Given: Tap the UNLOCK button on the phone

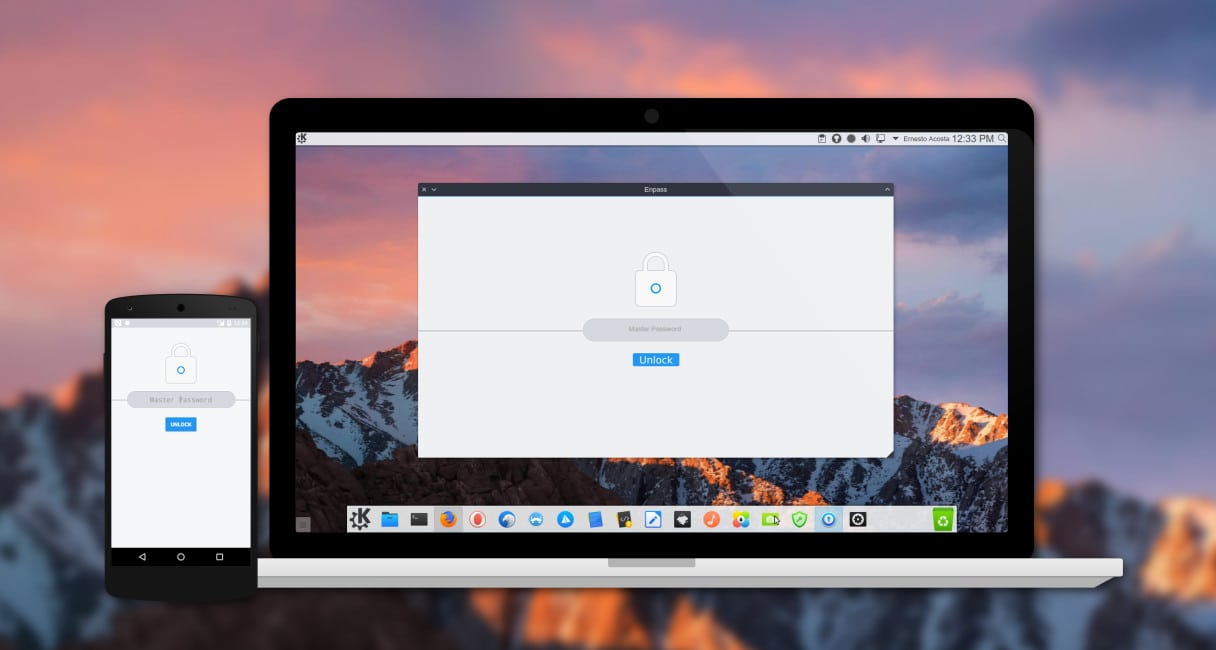Looking at the screenshot, I should pyautogui.click(x=181, y=424).
